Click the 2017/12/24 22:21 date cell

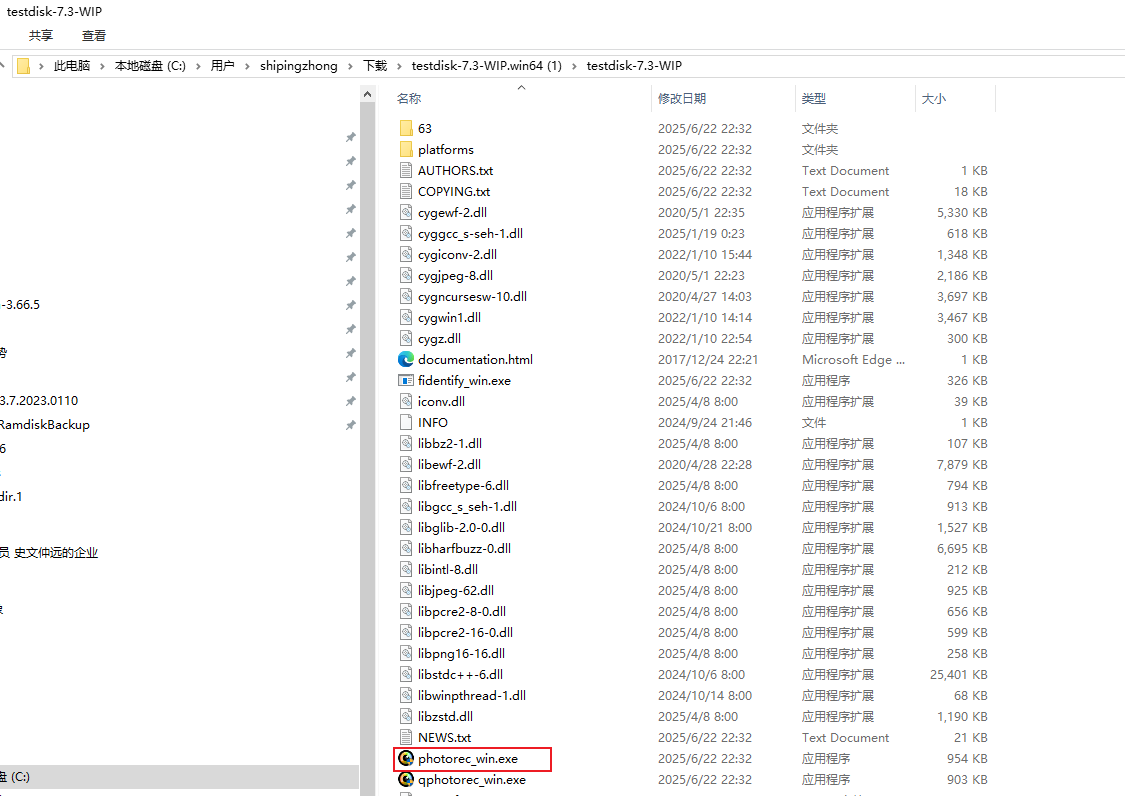click(707, 360)
